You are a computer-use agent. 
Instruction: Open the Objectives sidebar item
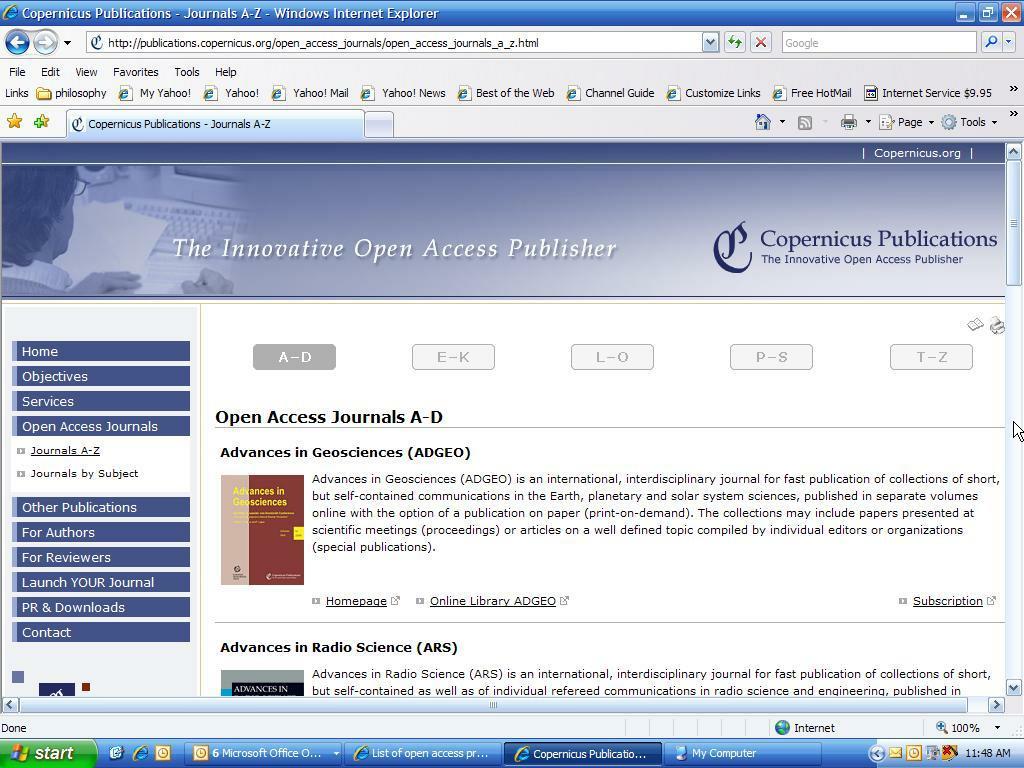101,376
